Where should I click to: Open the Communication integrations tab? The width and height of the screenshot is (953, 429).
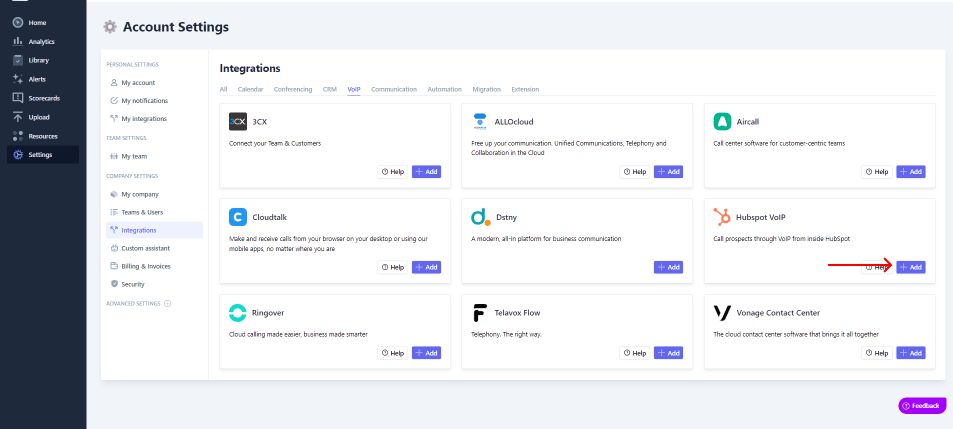(393, 89)
